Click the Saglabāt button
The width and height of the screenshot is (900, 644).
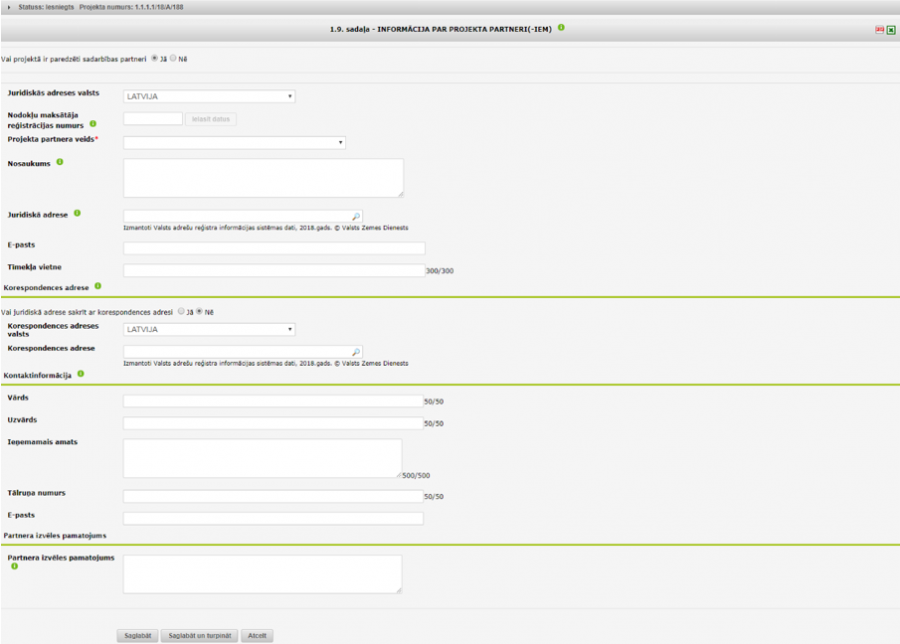click(x=137, y=635)
